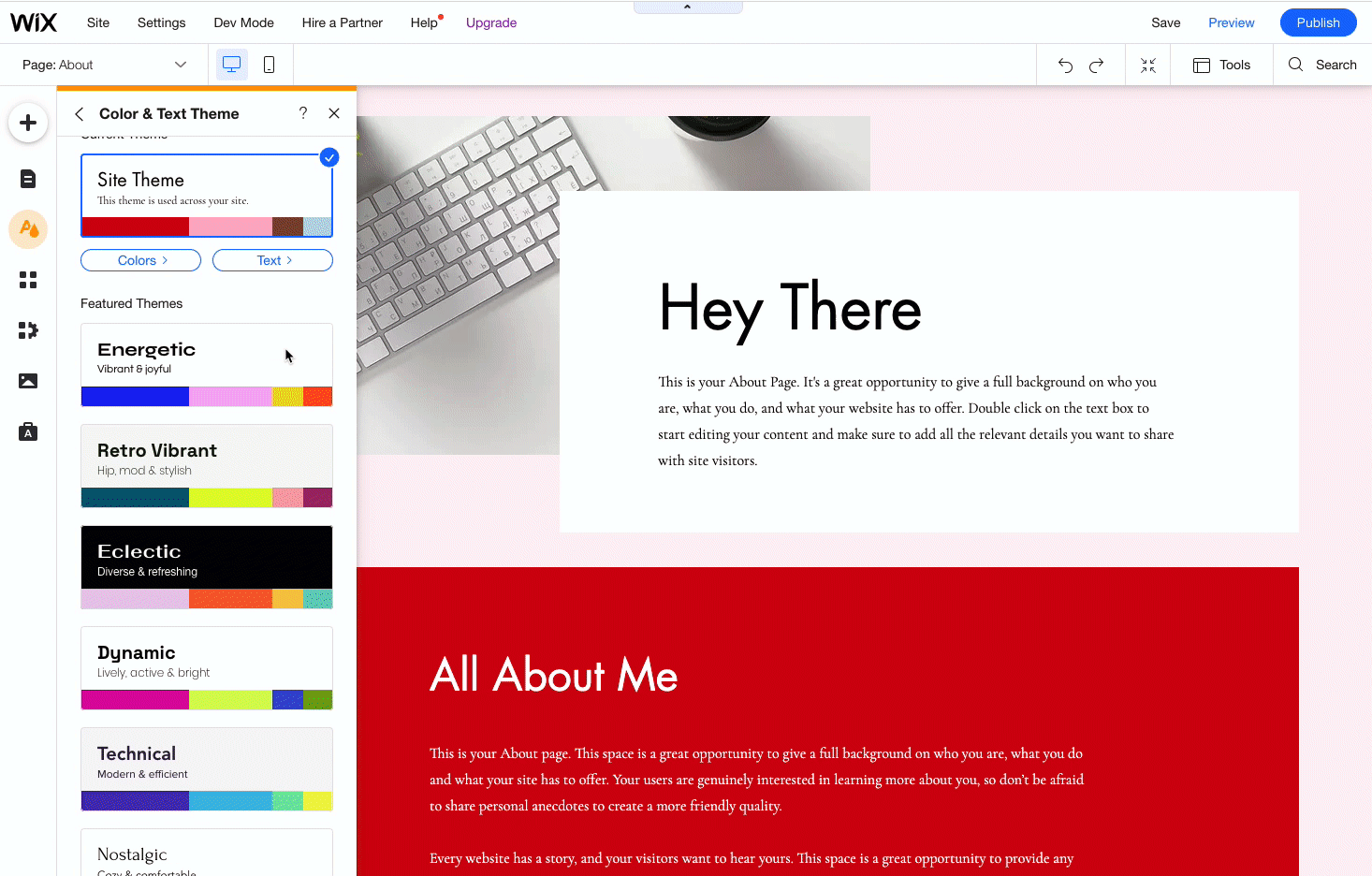Open the Hire a Partner menu

[343, 22]
